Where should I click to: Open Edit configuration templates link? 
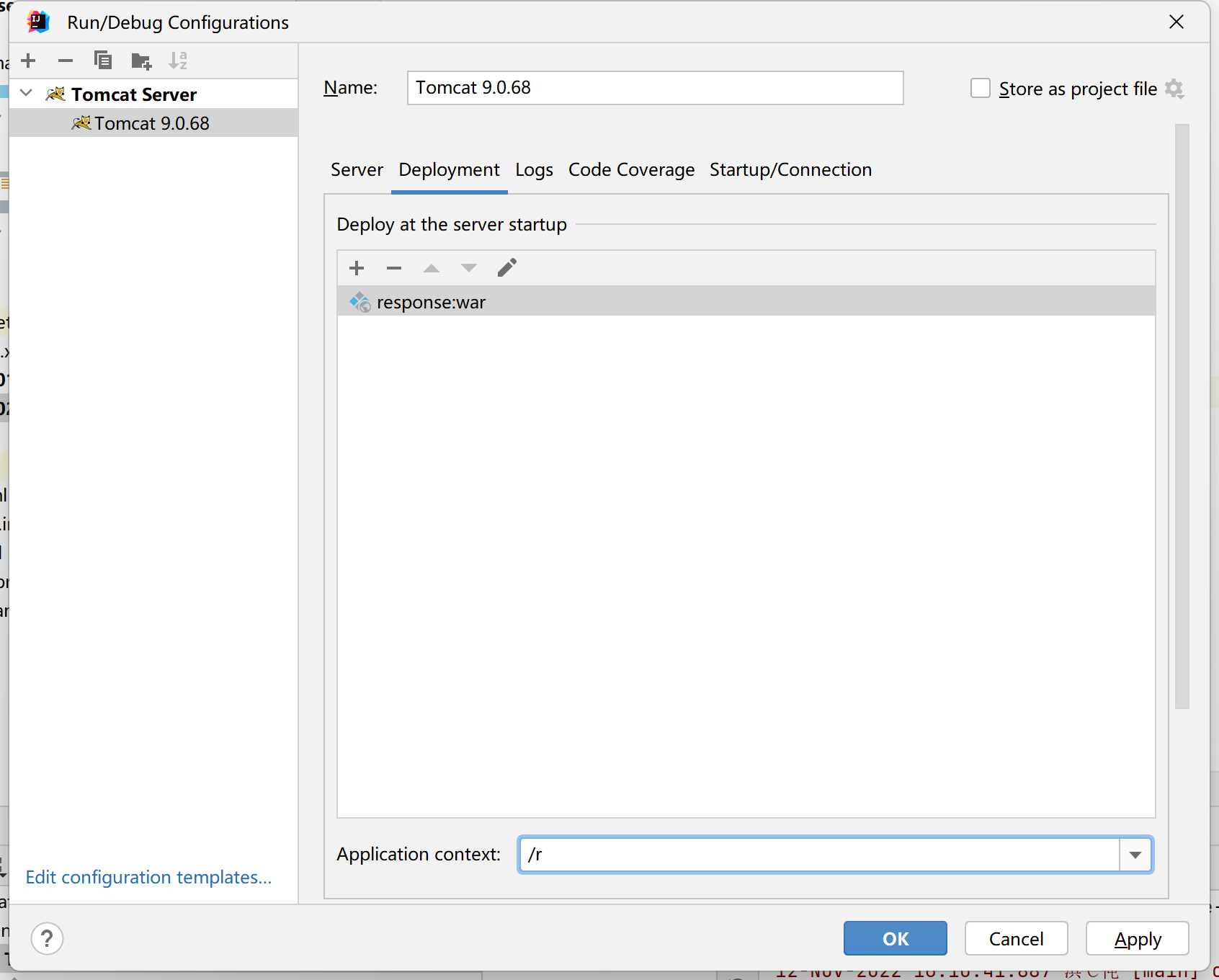coord(148,877)
